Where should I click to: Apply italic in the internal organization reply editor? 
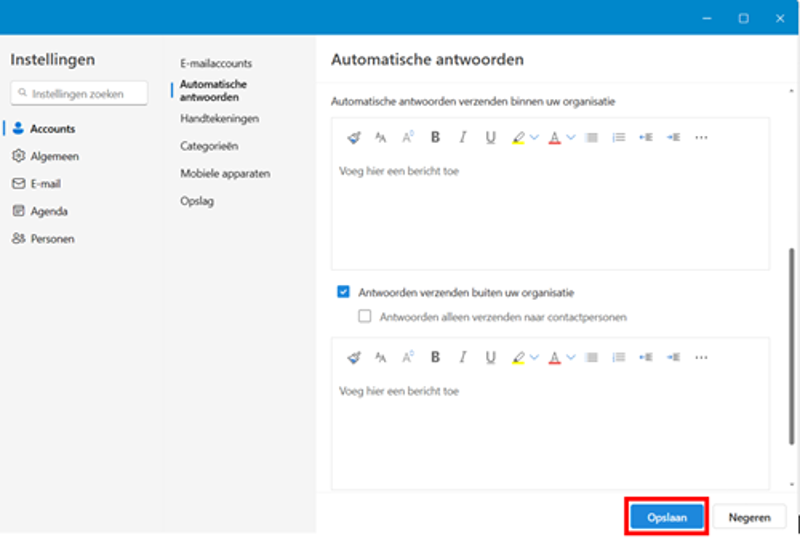462,137
